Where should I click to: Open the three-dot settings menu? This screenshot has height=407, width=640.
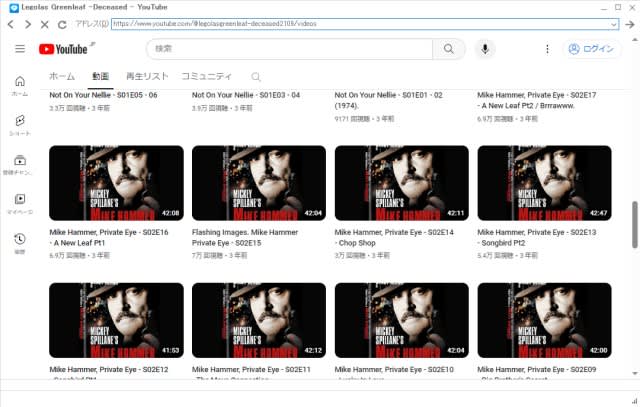[547, 49]
